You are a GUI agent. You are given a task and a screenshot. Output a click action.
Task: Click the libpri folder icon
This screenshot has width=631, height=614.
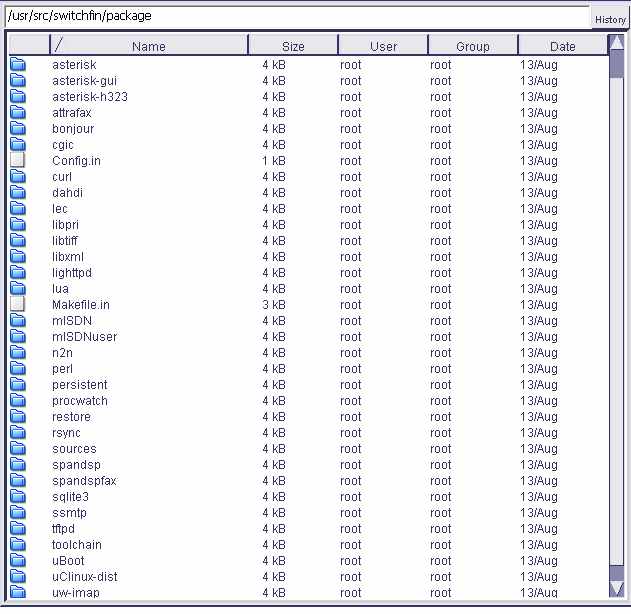(x=18, y=225)
